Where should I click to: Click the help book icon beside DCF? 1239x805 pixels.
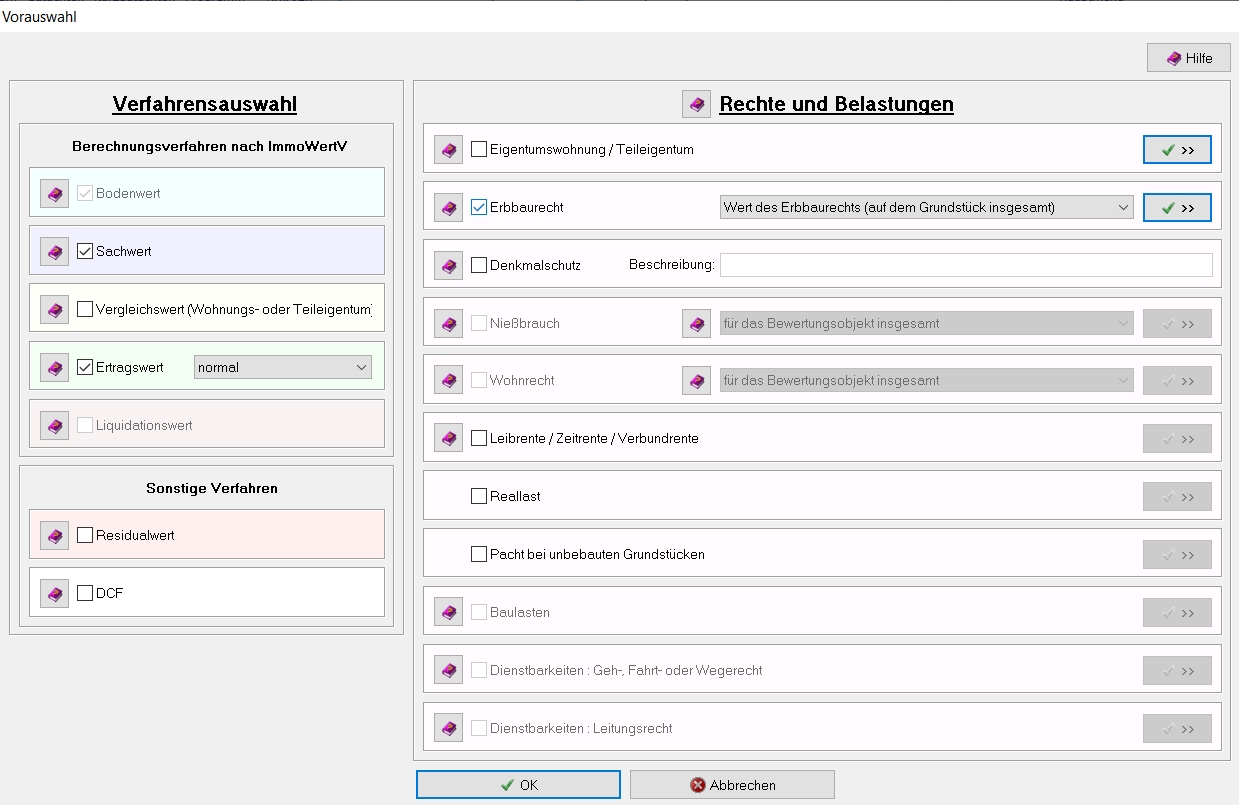pyautogui.click(x=55, y=594)
